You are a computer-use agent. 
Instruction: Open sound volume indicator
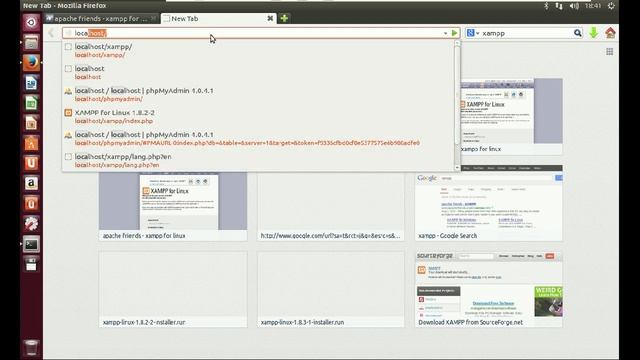(x=574, y=6)
